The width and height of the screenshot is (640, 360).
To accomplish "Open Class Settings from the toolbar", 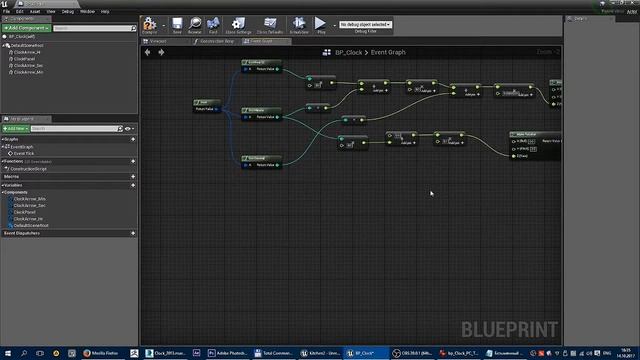I will pyautogui.click(x=238, y=24).
